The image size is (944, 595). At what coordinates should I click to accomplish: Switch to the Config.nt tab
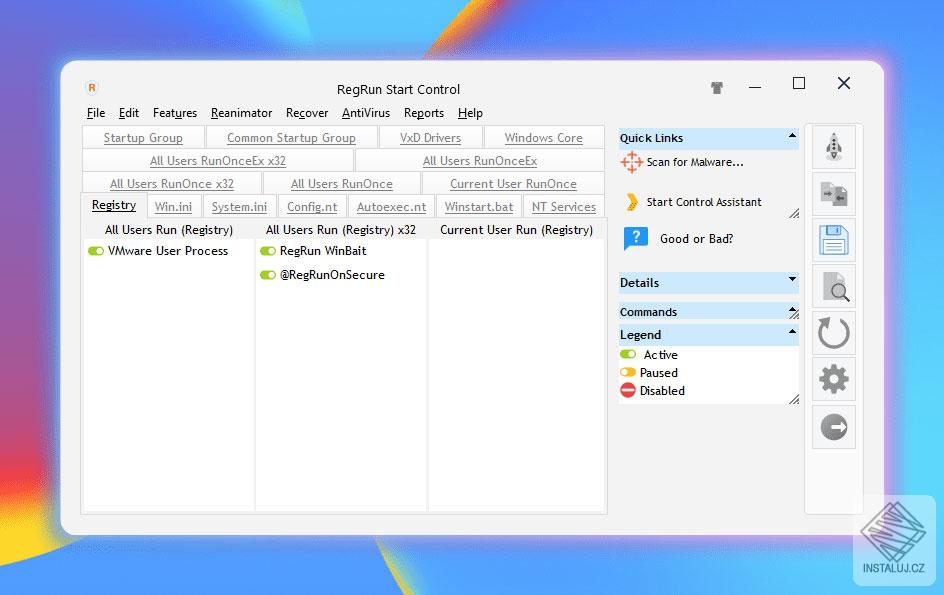(312, 207)
